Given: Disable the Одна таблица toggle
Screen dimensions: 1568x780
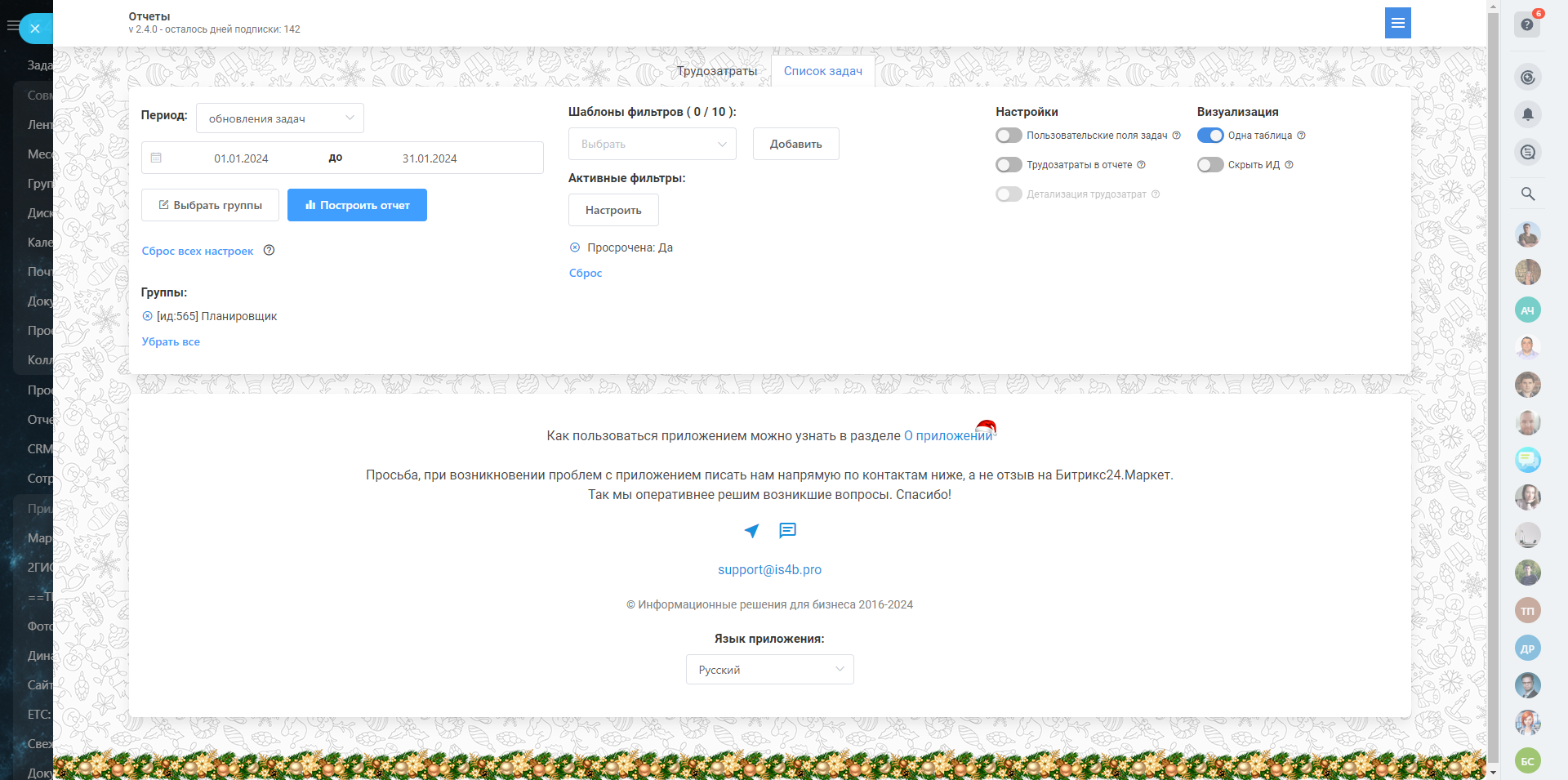Looking at the screenshot, I should tap(1210, 136).
